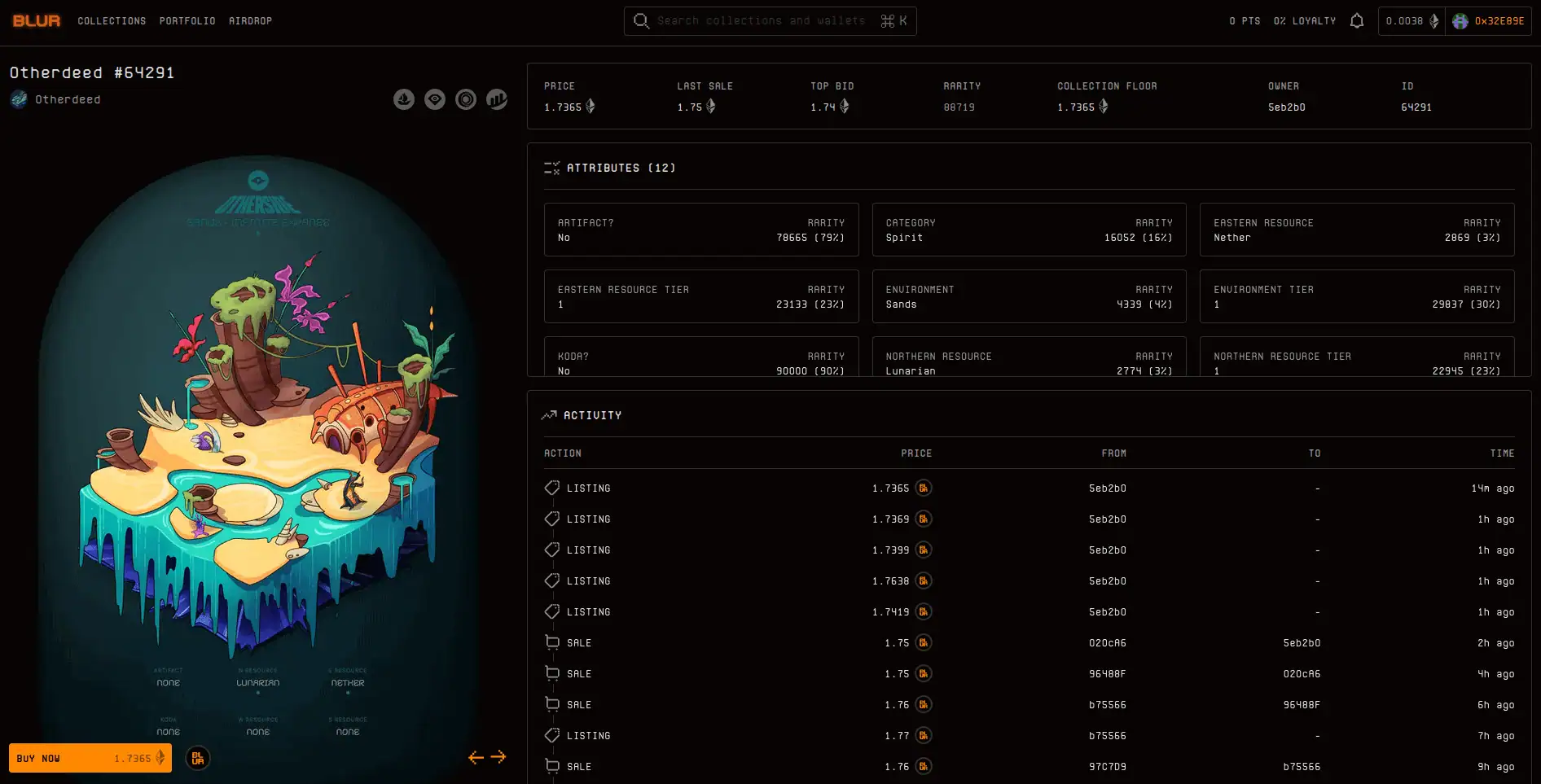View item on OpenSea icon

(x=404, y=99)
